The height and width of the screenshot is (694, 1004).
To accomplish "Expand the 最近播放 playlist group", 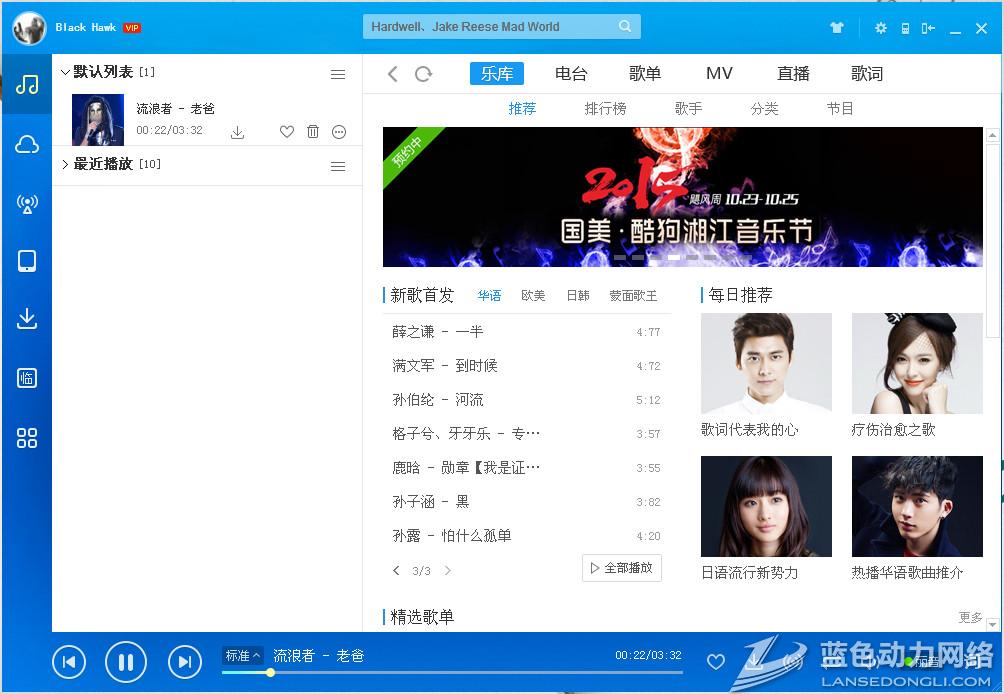I will (66, 164).
